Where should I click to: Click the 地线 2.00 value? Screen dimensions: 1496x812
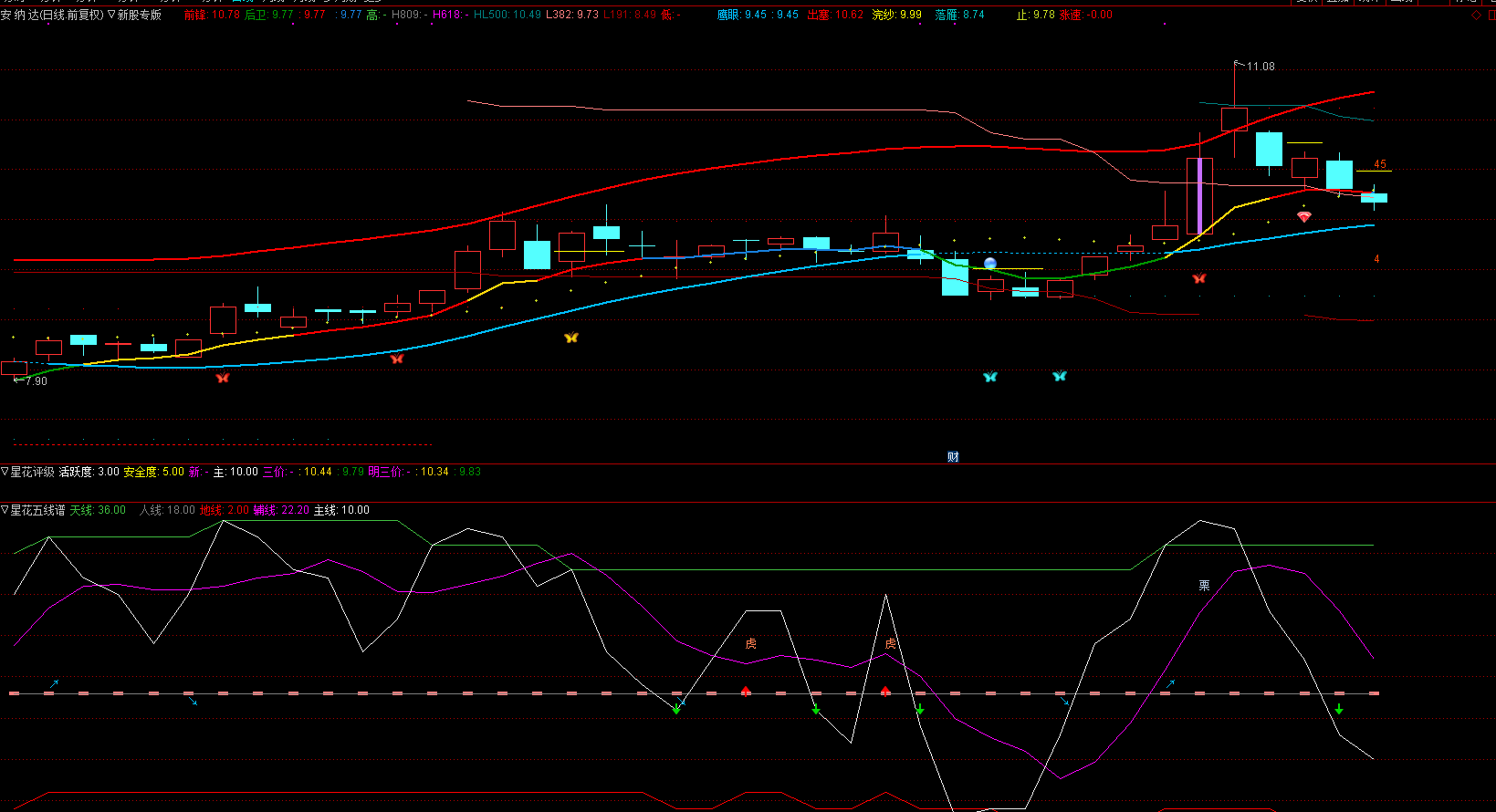pyautogui.click(x=225, y=510)
